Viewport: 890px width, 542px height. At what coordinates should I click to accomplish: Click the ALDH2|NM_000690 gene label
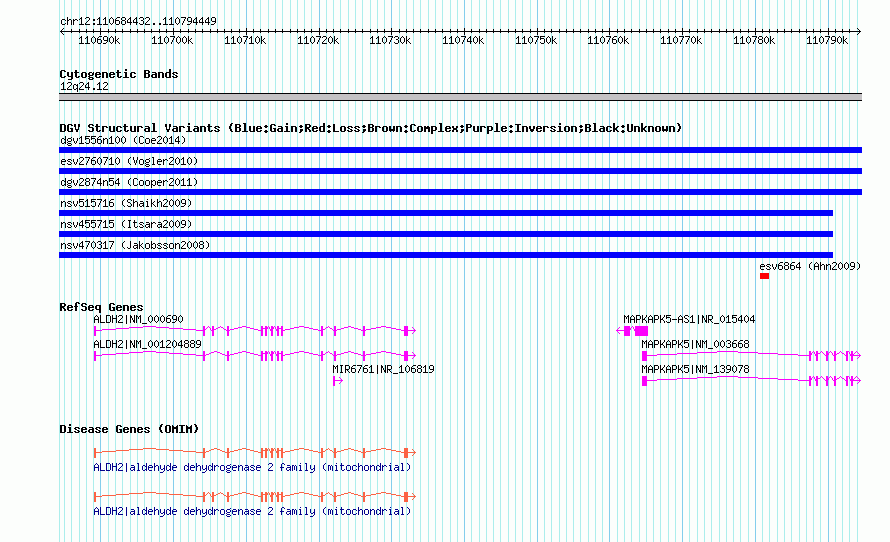pyautogui.click(x=138, y=320)
